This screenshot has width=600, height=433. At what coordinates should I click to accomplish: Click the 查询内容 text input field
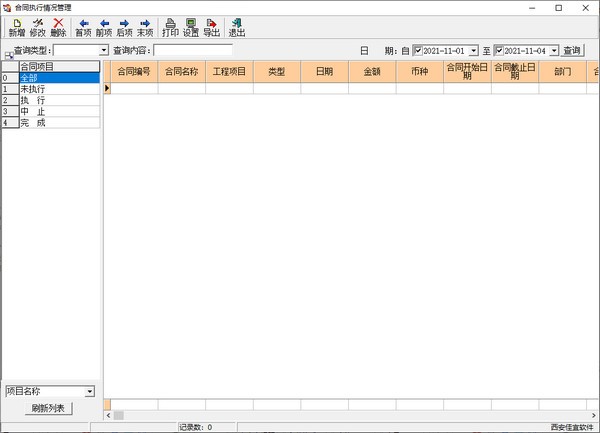point(192,50)
